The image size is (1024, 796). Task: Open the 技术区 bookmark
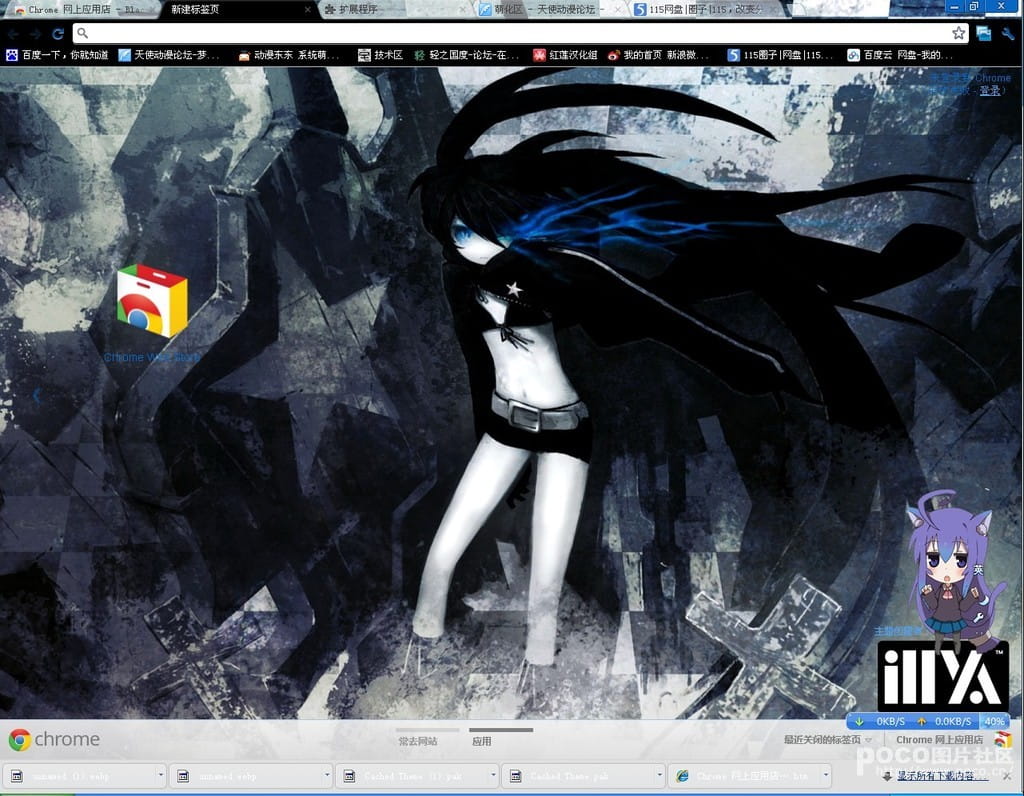[x=380, y=56]
